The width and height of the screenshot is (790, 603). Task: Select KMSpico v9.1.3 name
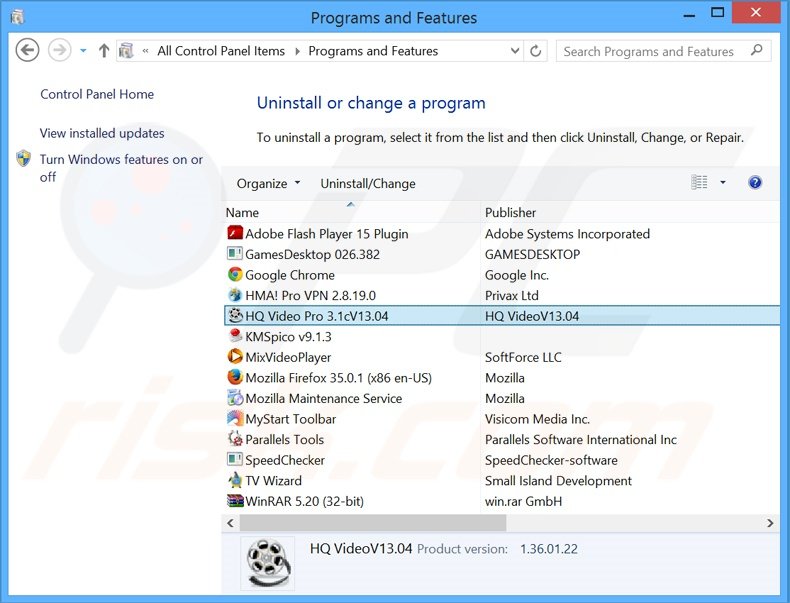pos(288,337)
